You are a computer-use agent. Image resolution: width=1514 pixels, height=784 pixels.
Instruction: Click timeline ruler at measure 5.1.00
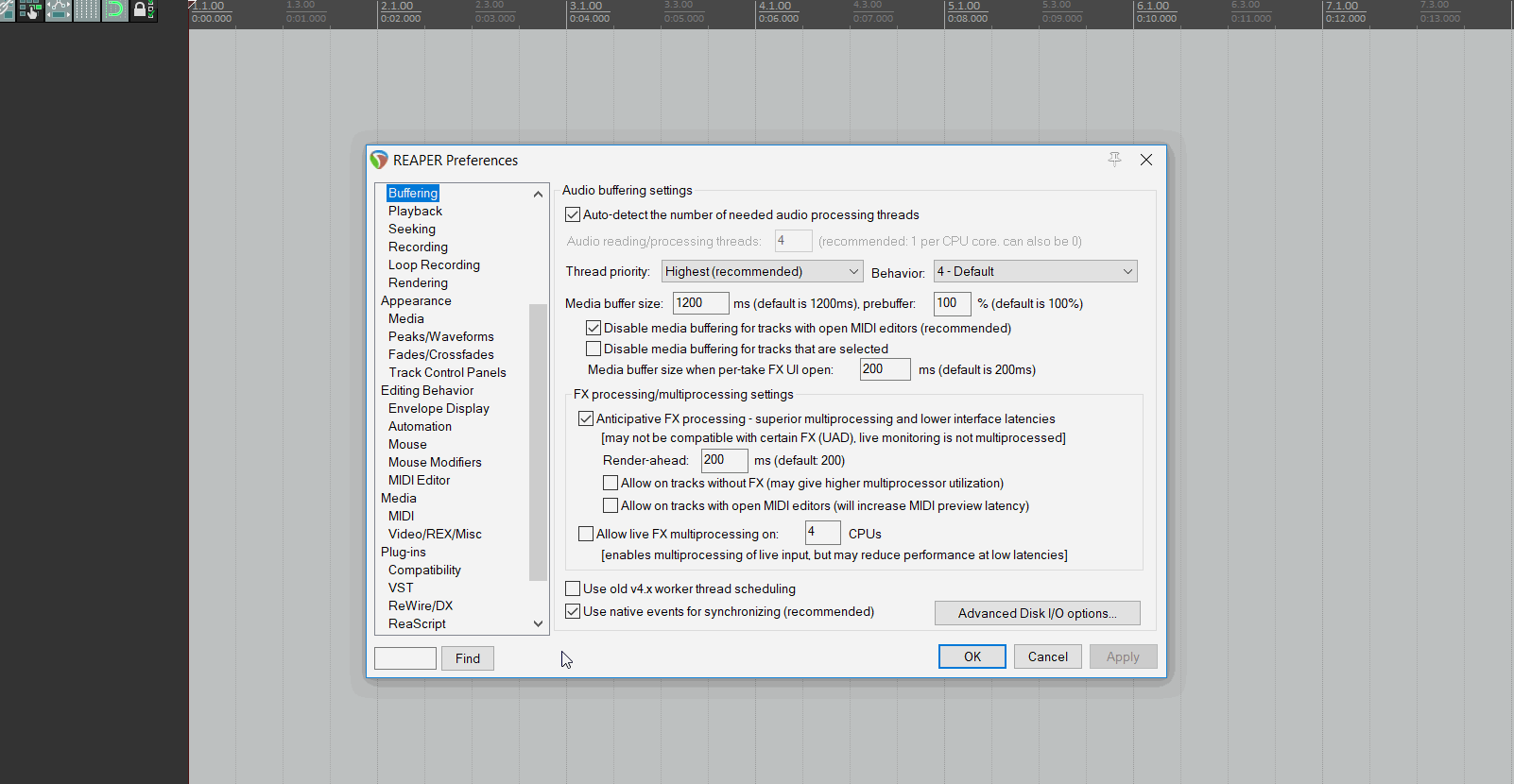(x=964, y=7)
